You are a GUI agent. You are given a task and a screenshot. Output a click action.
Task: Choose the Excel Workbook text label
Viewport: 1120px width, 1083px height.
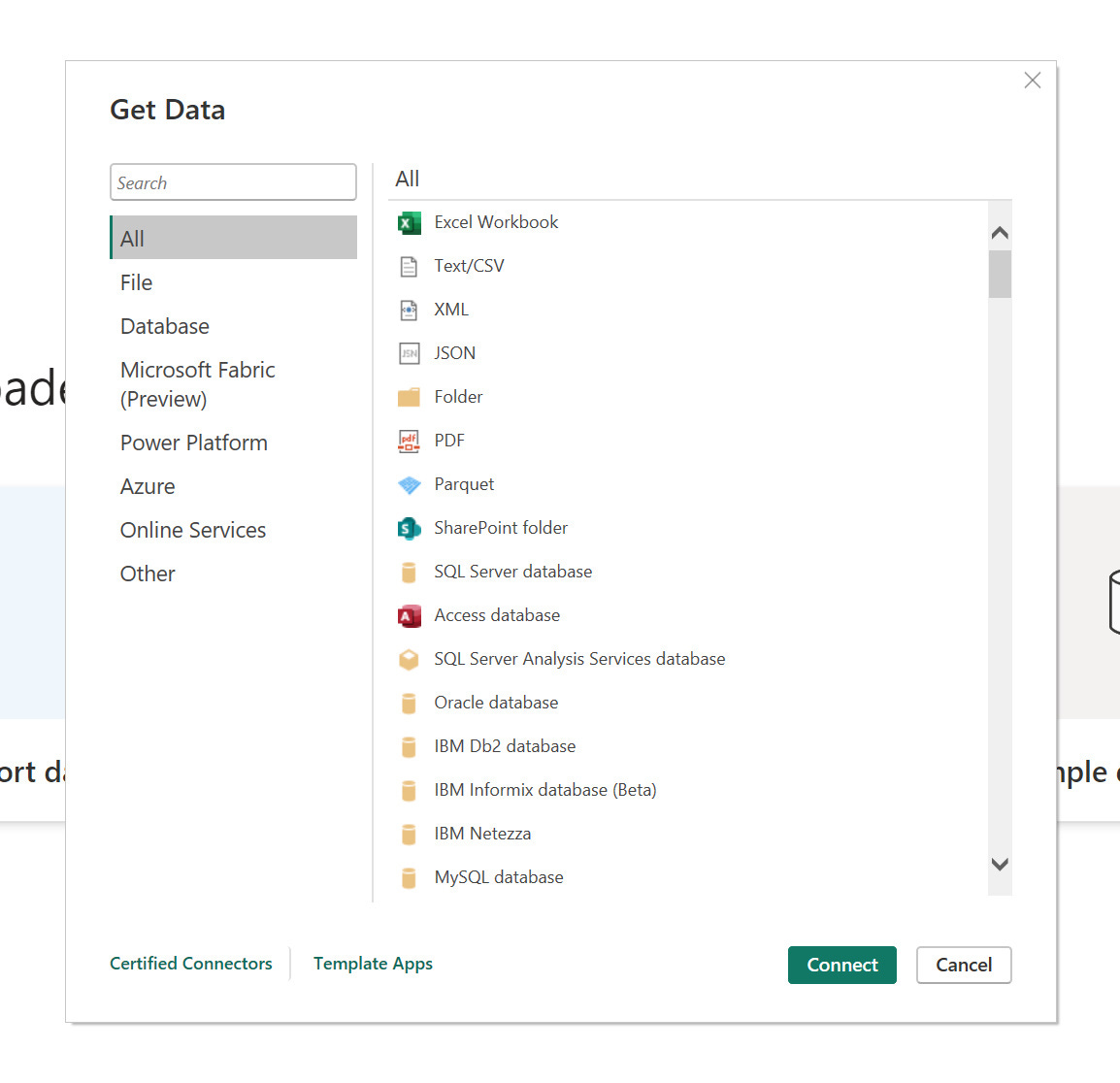click(x=496, y=222)
